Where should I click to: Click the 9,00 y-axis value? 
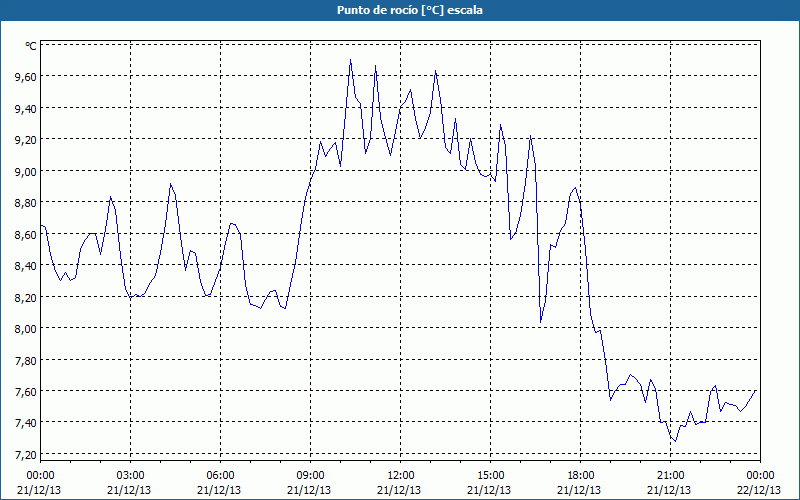tap(26, 171)
